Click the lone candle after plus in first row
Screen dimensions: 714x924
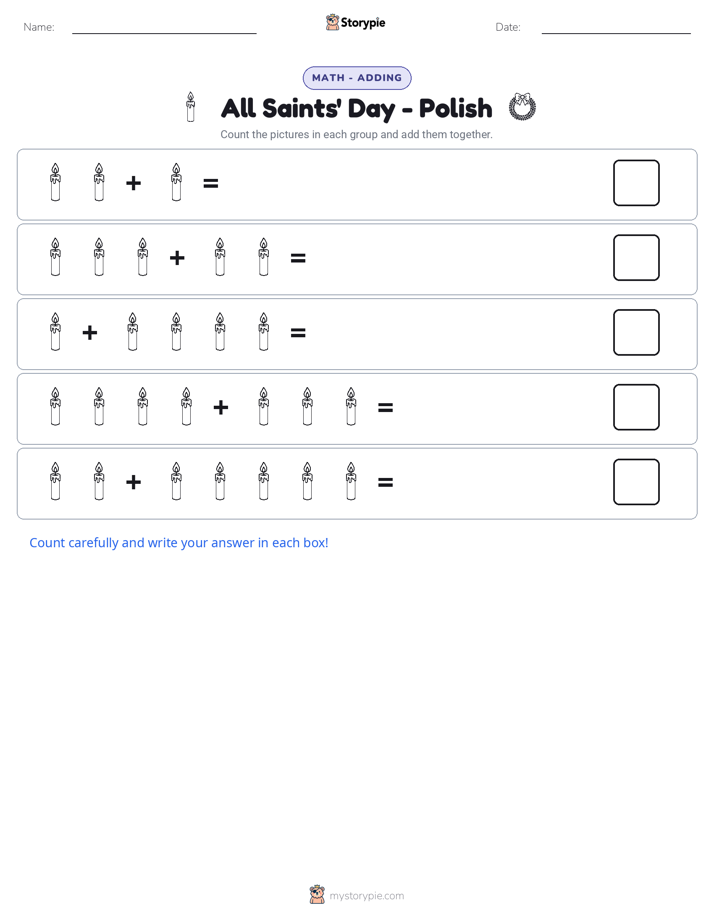(176, 182)
